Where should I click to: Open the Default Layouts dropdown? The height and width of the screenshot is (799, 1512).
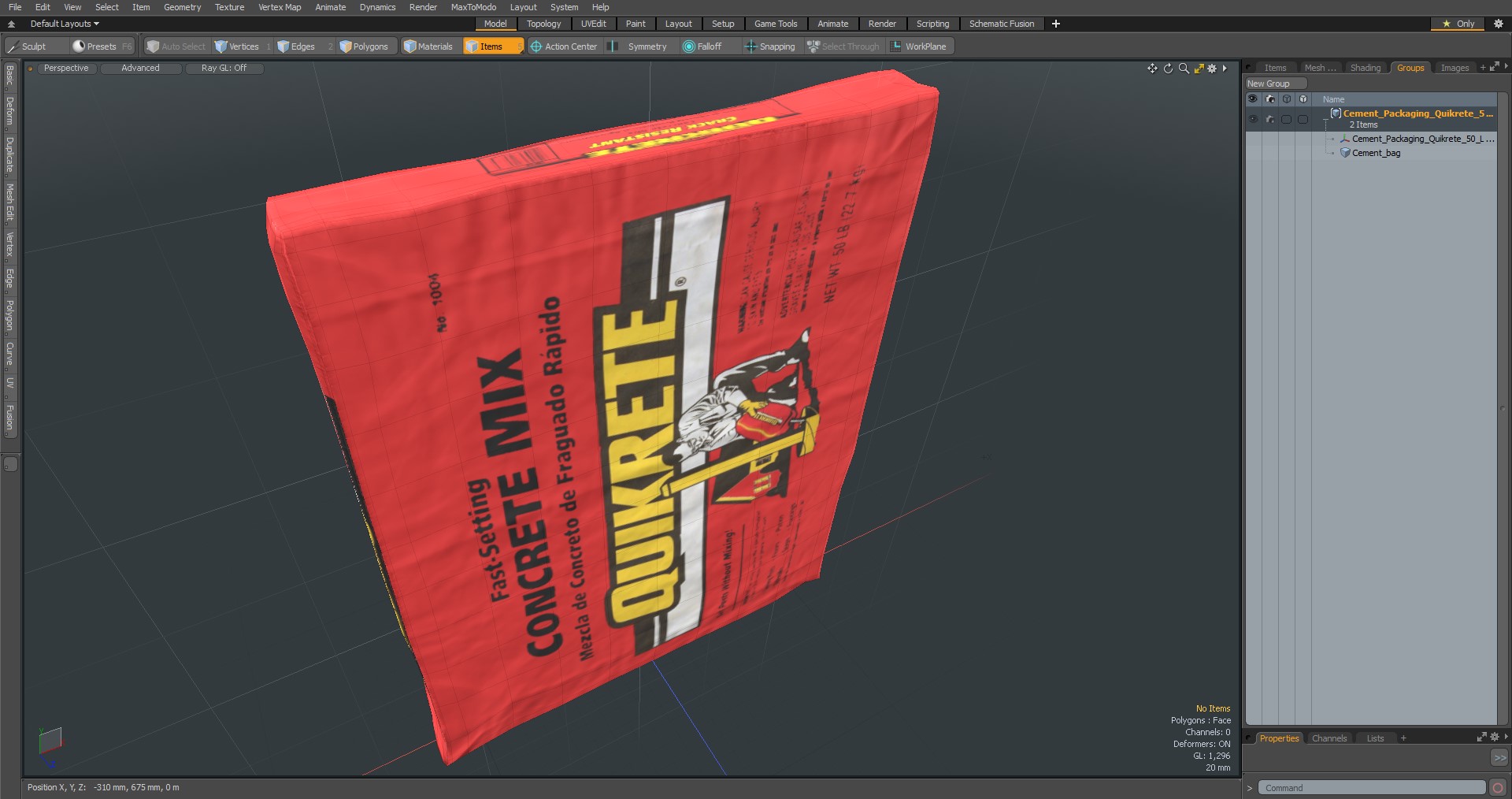click(x=65, y=24)
